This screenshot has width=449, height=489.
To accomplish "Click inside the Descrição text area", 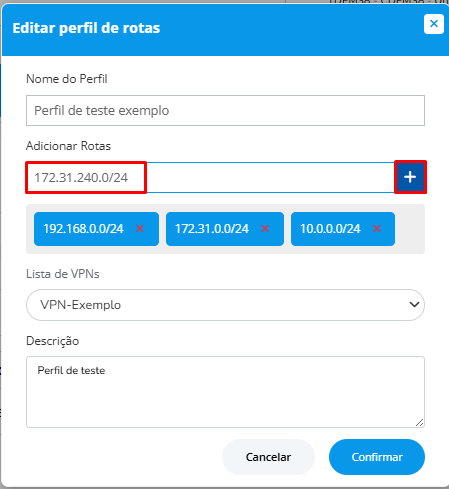I will tap(225, 392).
